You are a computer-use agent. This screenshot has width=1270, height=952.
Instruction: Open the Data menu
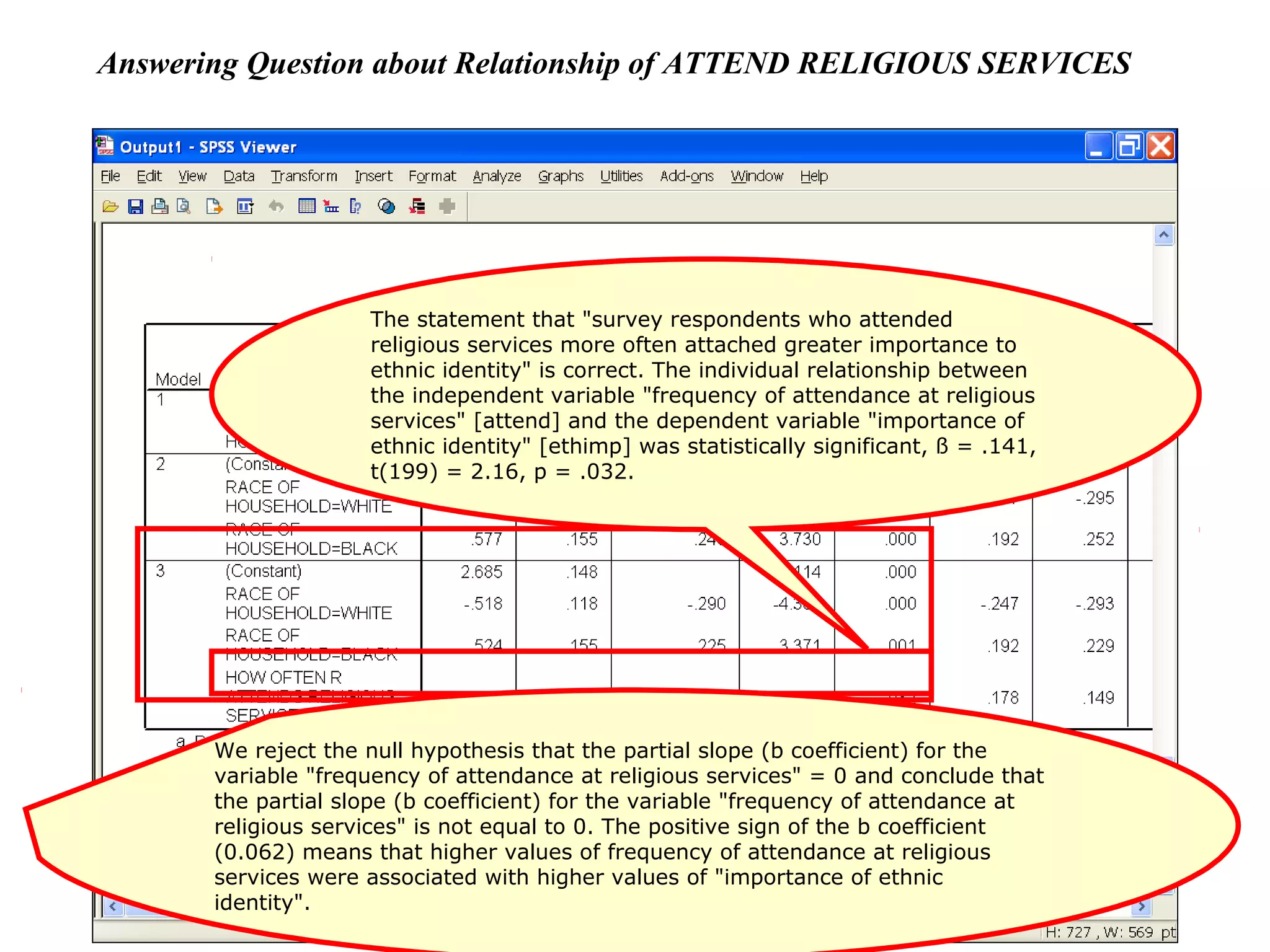click(x=239, y=176)
